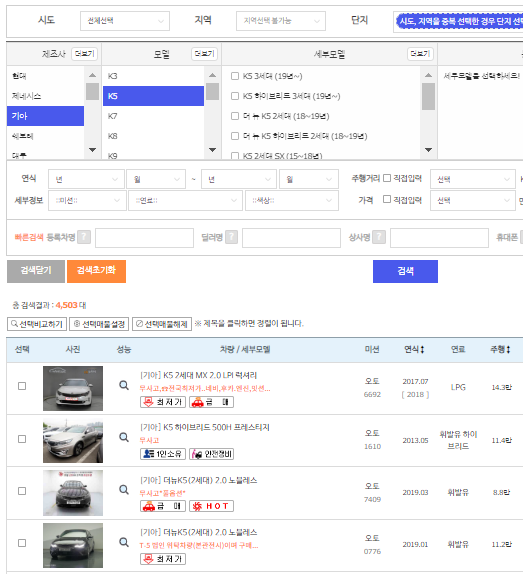Select 2019.03 더뉴K5 노블레스 row checkbox

[x=22, y=491]
